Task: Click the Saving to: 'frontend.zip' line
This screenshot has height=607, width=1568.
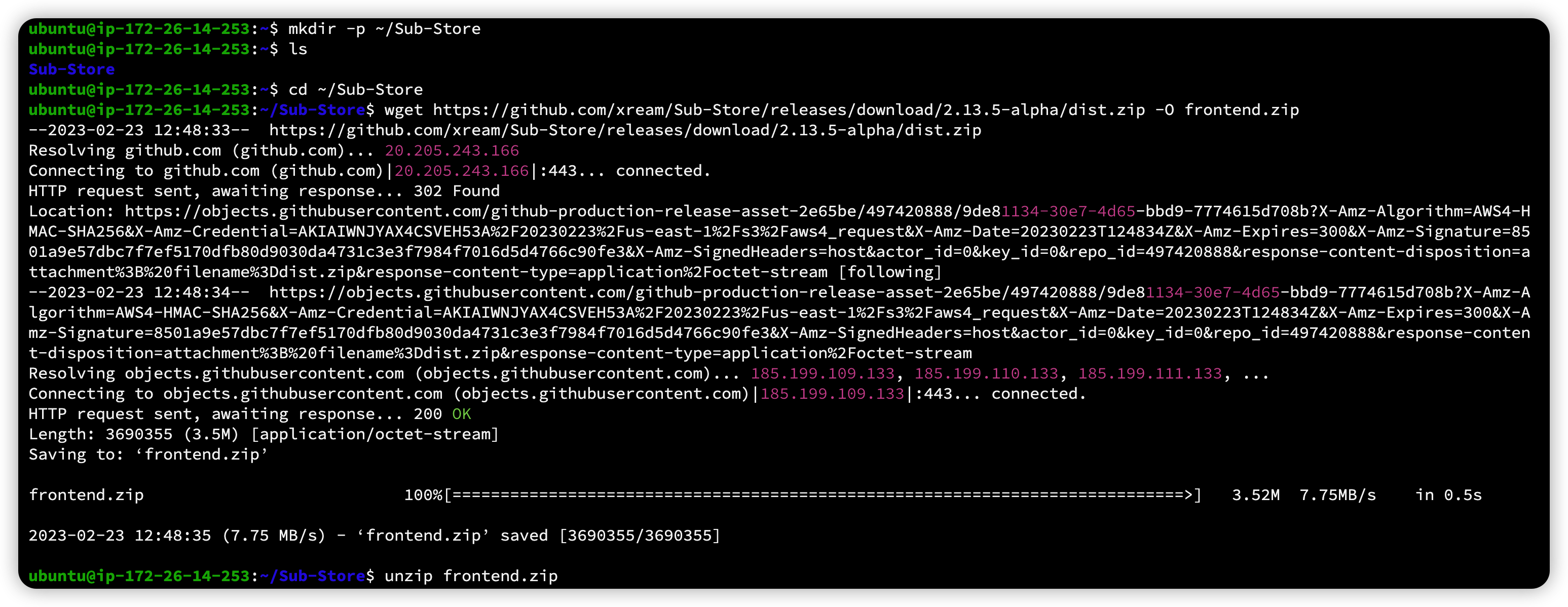Action: 148,455
